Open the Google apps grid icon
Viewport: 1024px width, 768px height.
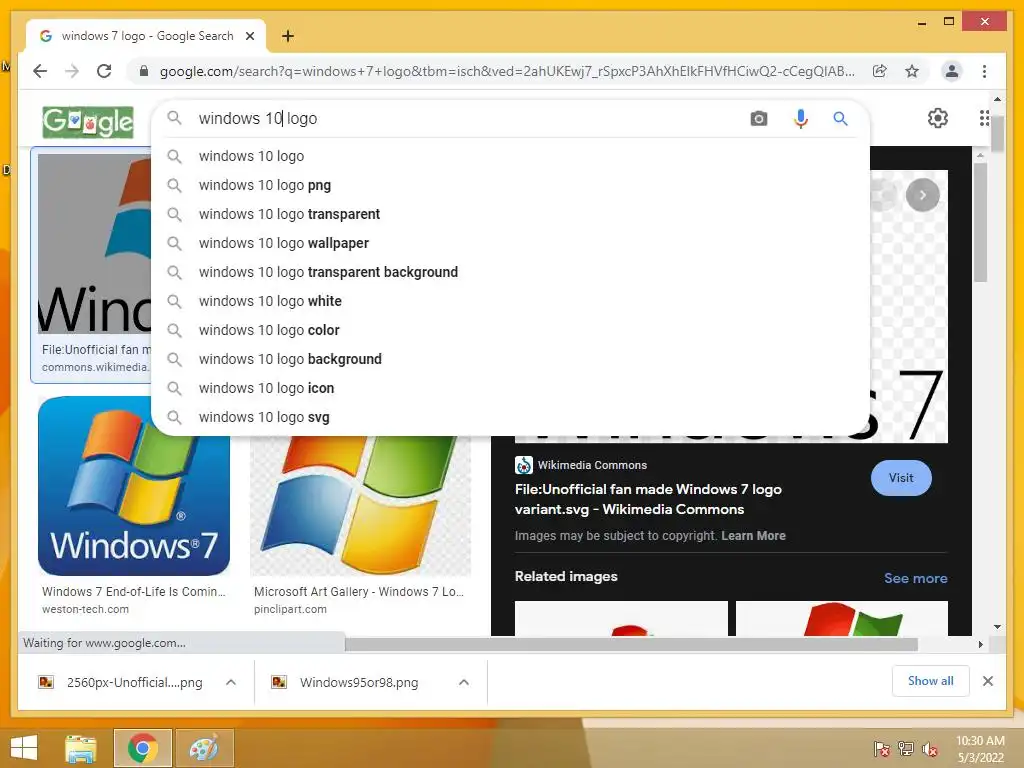tap(984, 118)
